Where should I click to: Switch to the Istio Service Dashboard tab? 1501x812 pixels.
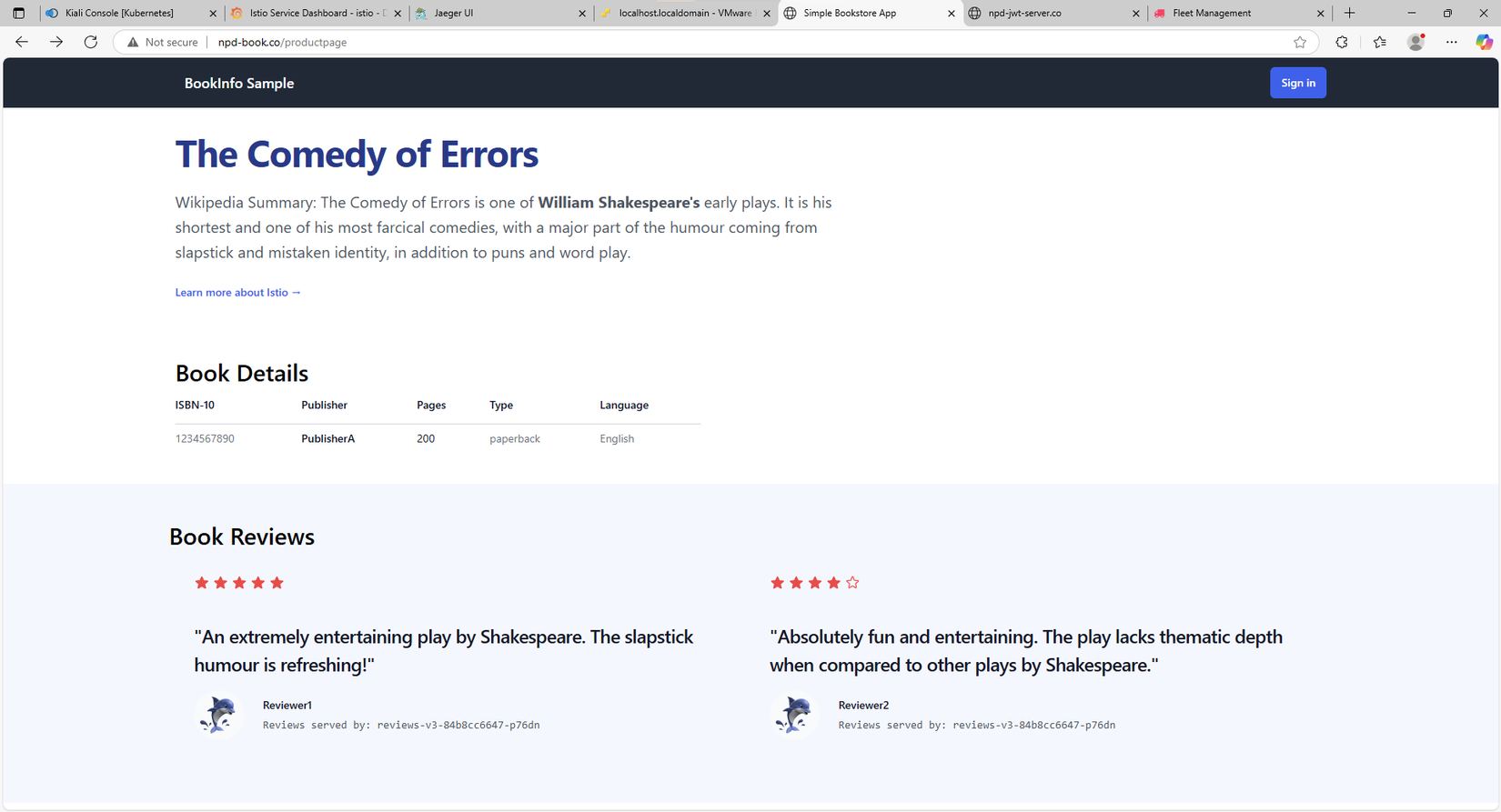click(x=316, y=14)
